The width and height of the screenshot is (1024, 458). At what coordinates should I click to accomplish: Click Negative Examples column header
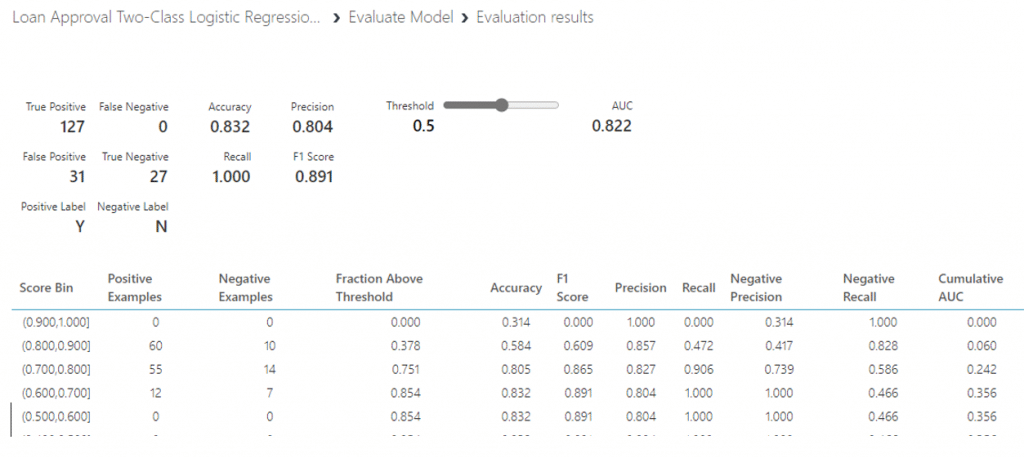point(246,287)
